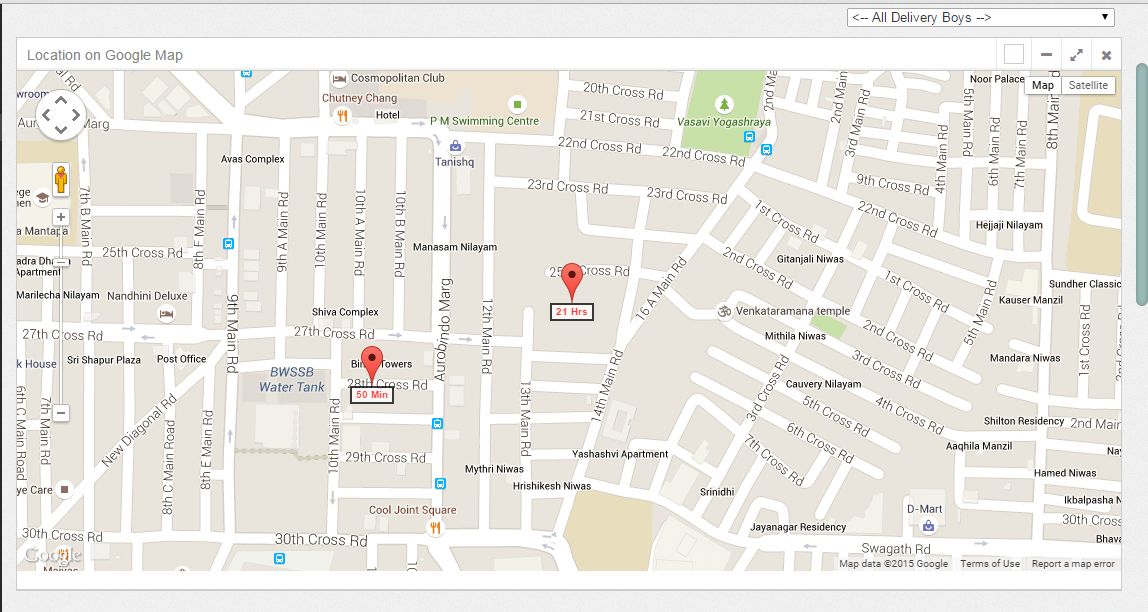Click the BWSSB Water Tank label
Screen dimensions: 1148x612
[x=291, y=379]
